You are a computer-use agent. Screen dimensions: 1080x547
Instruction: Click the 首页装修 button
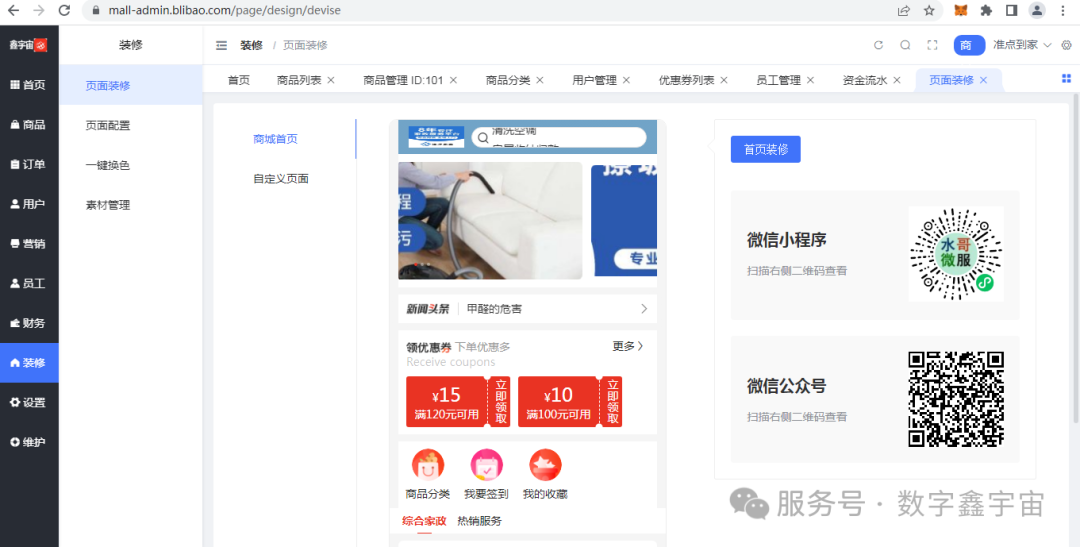tap(765, 149)
